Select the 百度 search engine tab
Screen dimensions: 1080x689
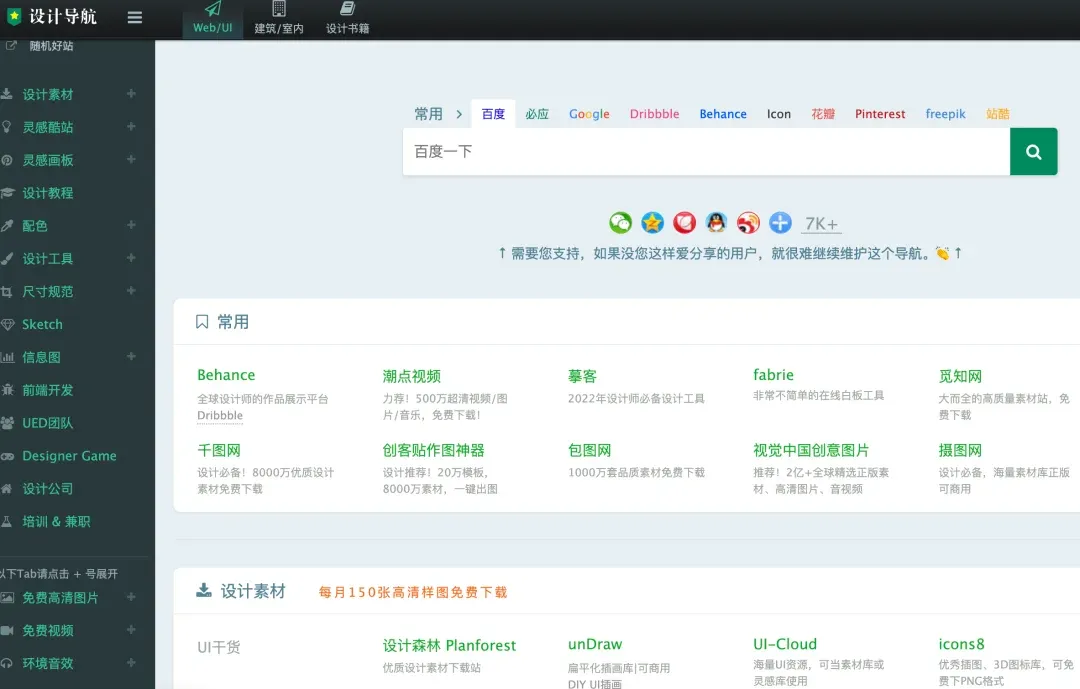tap(493, 114)
